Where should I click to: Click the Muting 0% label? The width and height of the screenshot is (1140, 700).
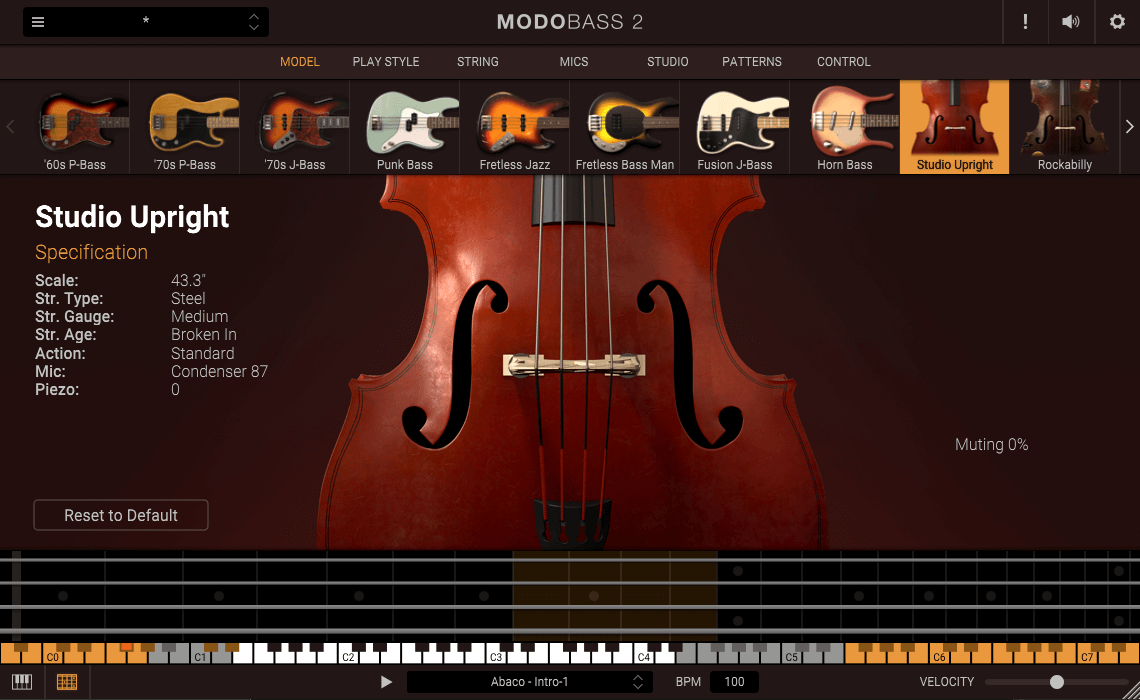click(992, 445)
